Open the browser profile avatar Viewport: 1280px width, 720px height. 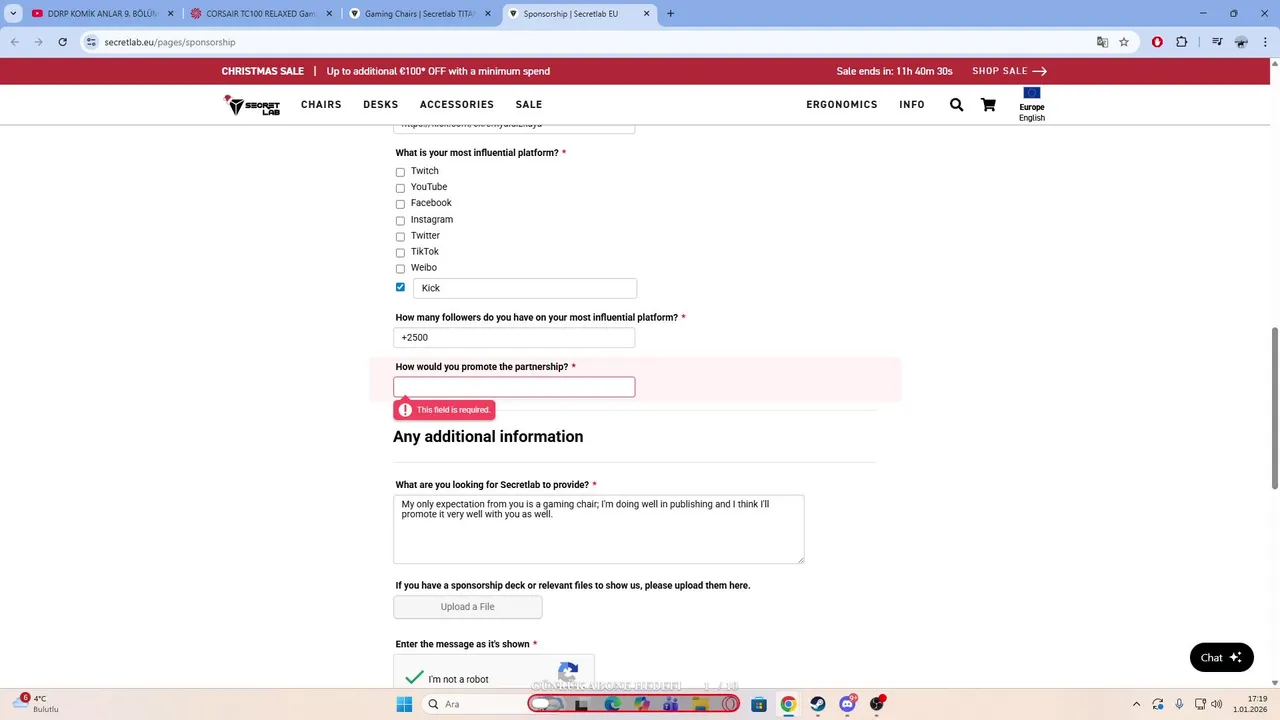pos(1241,42)
